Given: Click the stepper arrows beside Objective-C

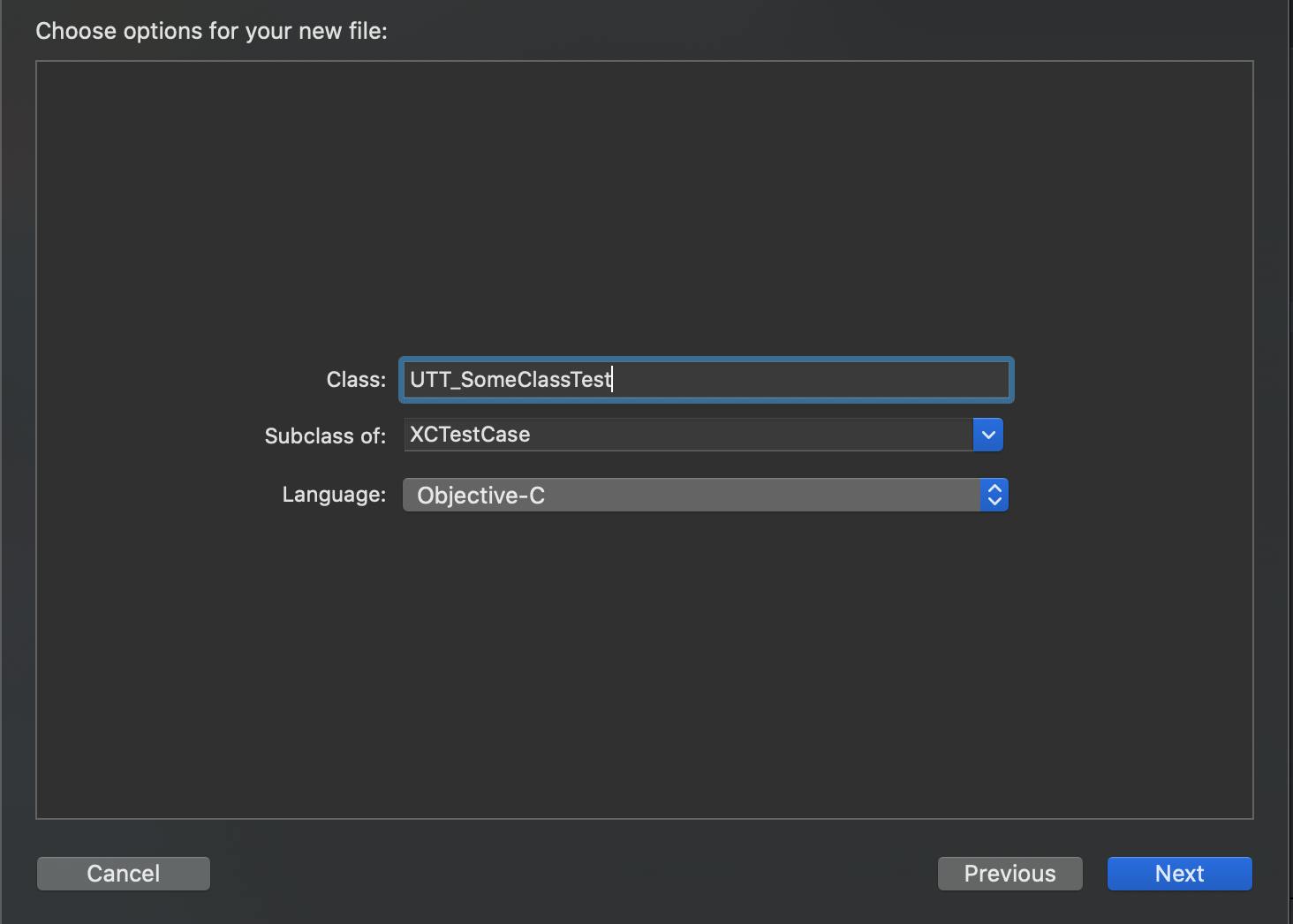Looking at the screenshot, I should tap(994, 495).
